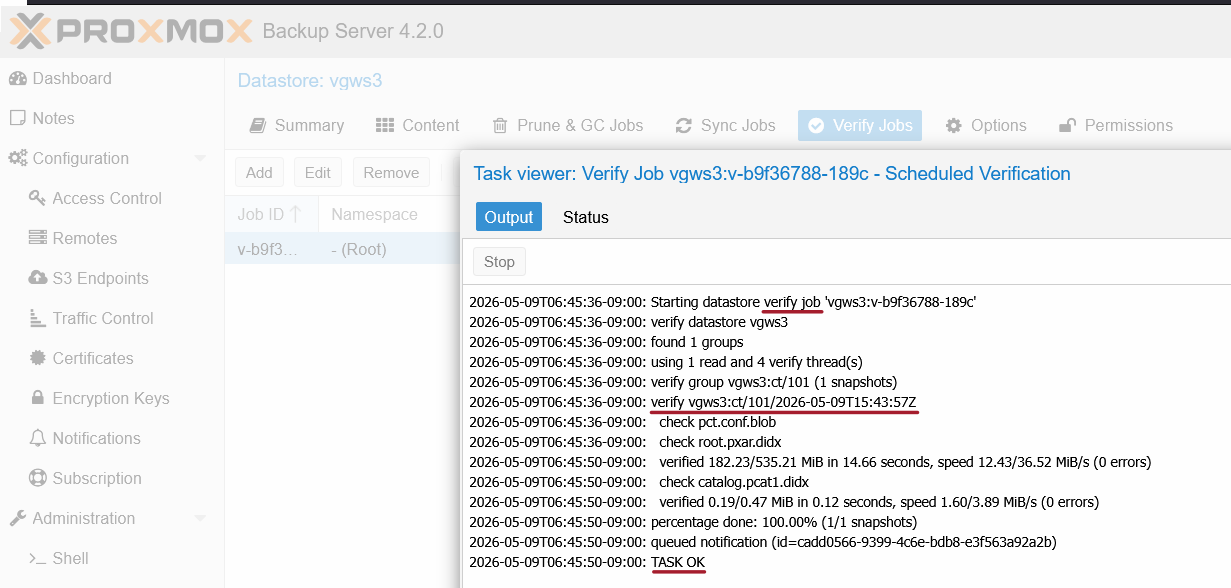Open Traffic Control in the sidebar
1231x588 pixels.
point(103,318)
